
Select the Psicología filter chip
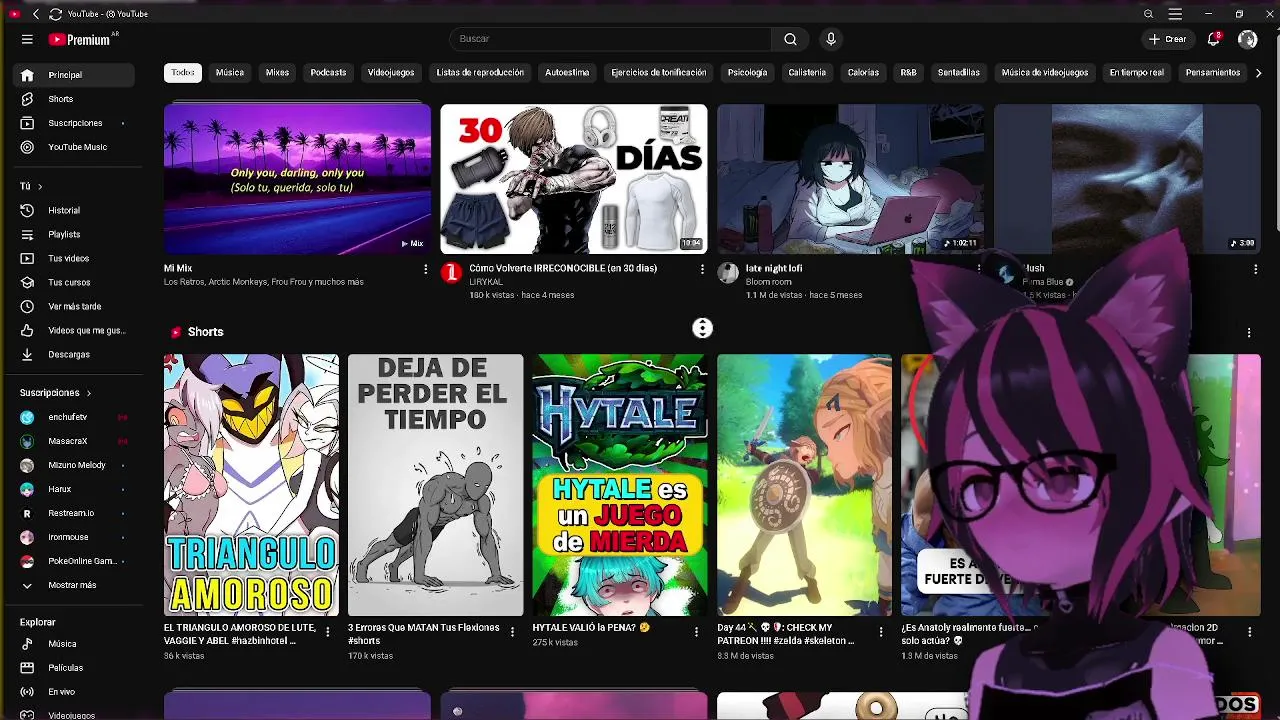coord(747,72)
